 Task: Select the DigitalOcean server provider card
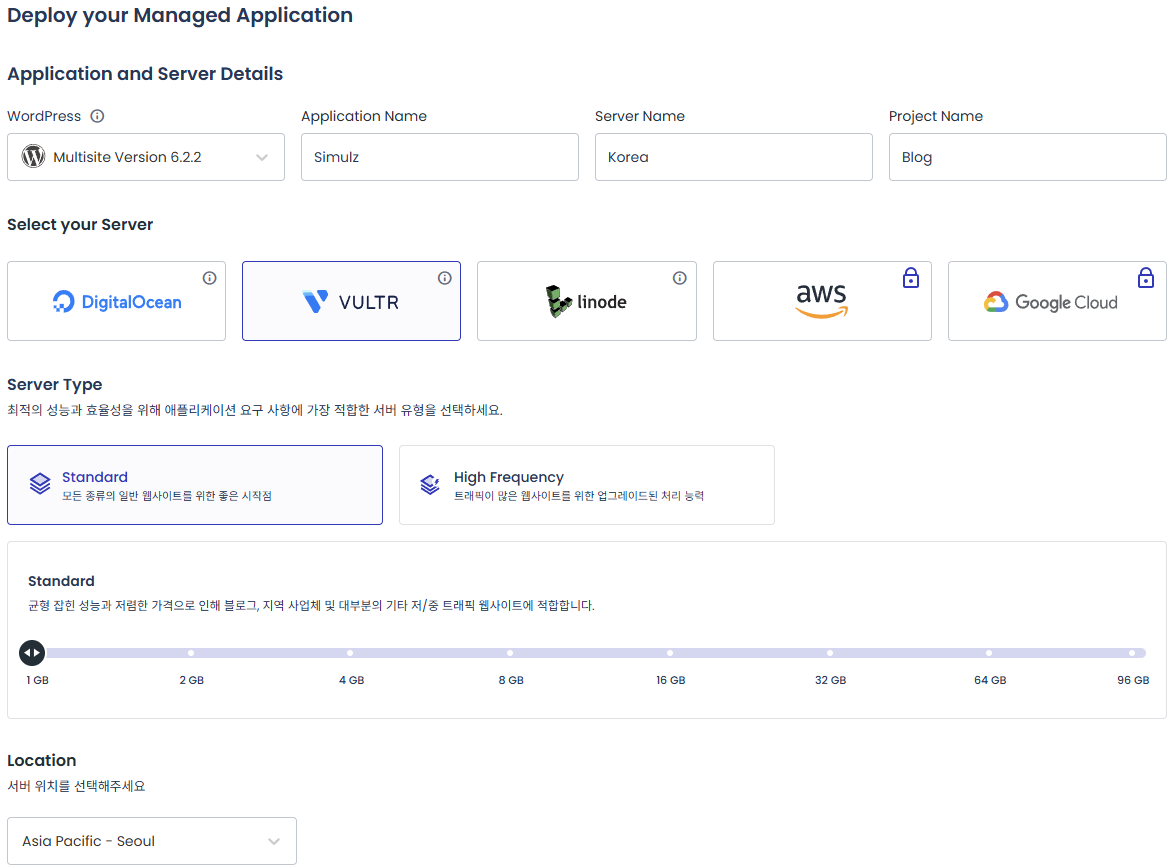coord(116,301)
